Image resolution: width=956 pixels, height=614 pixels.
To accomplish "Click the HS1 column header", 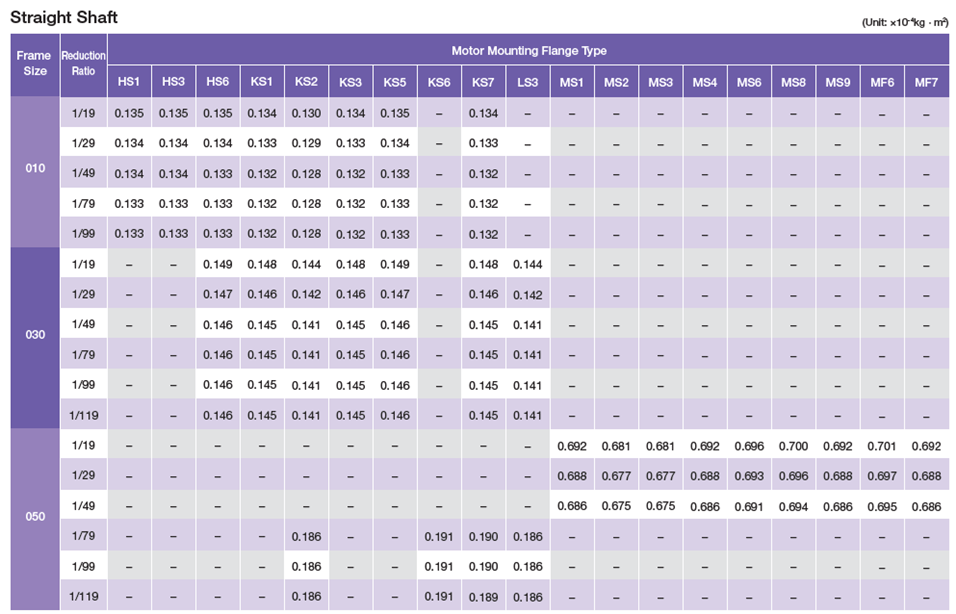I will coord(129,81).
